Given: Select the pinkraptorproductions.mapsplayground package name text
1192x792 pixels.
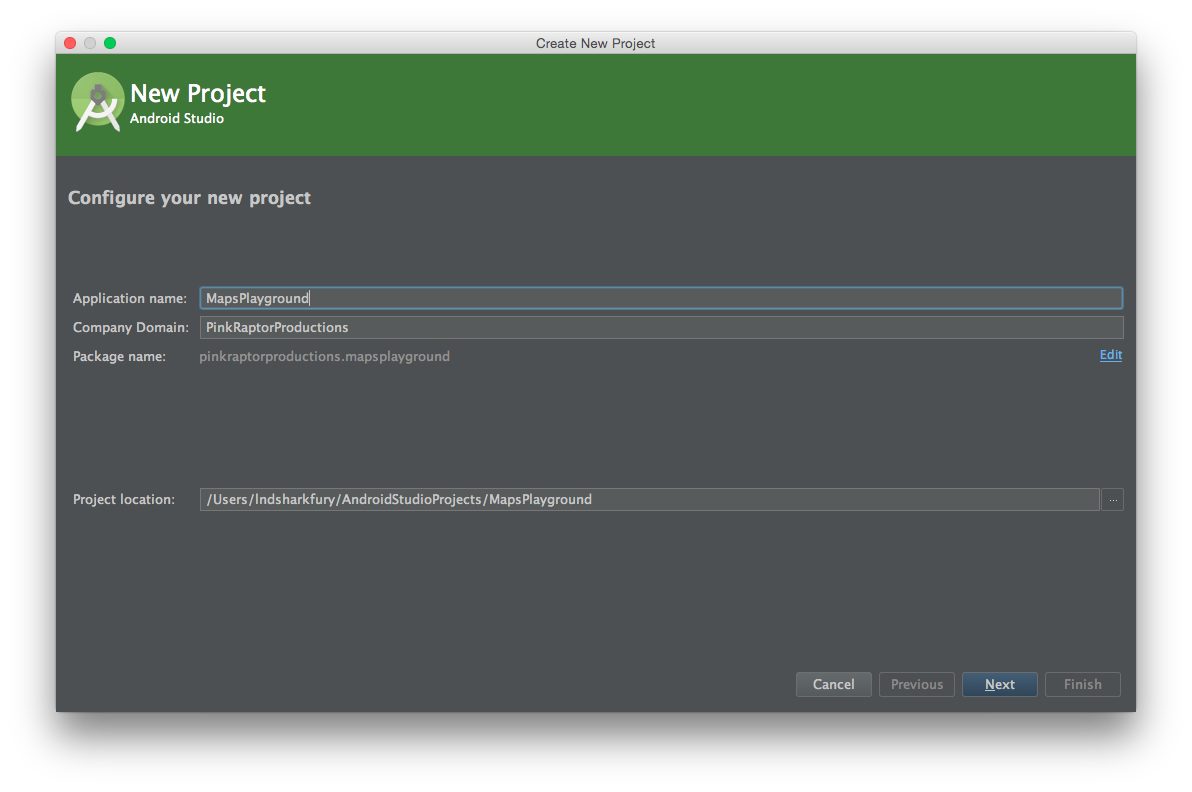Looking at the screenshot, I should point(325,356).
